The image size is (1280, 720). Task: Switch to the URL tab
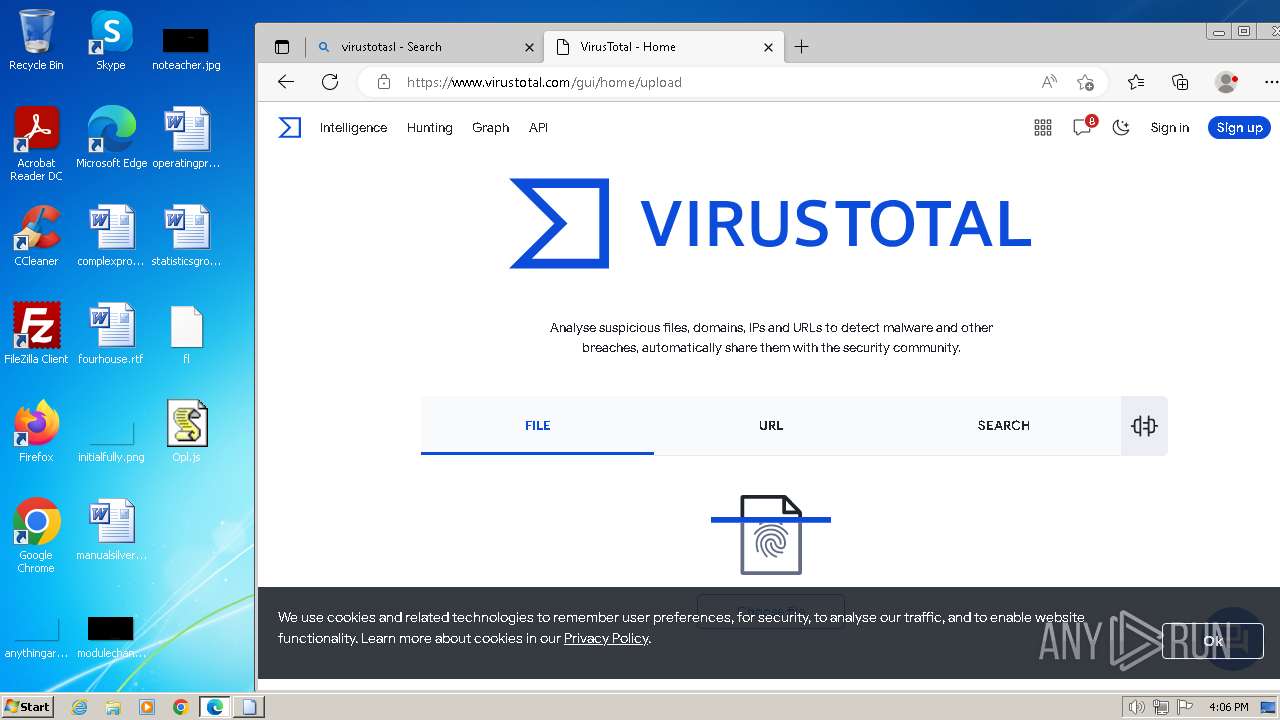[771, 426]
